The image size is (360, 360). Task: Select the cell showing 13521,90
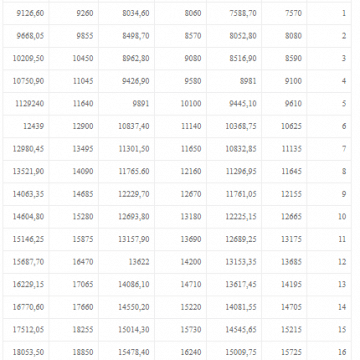26,171
